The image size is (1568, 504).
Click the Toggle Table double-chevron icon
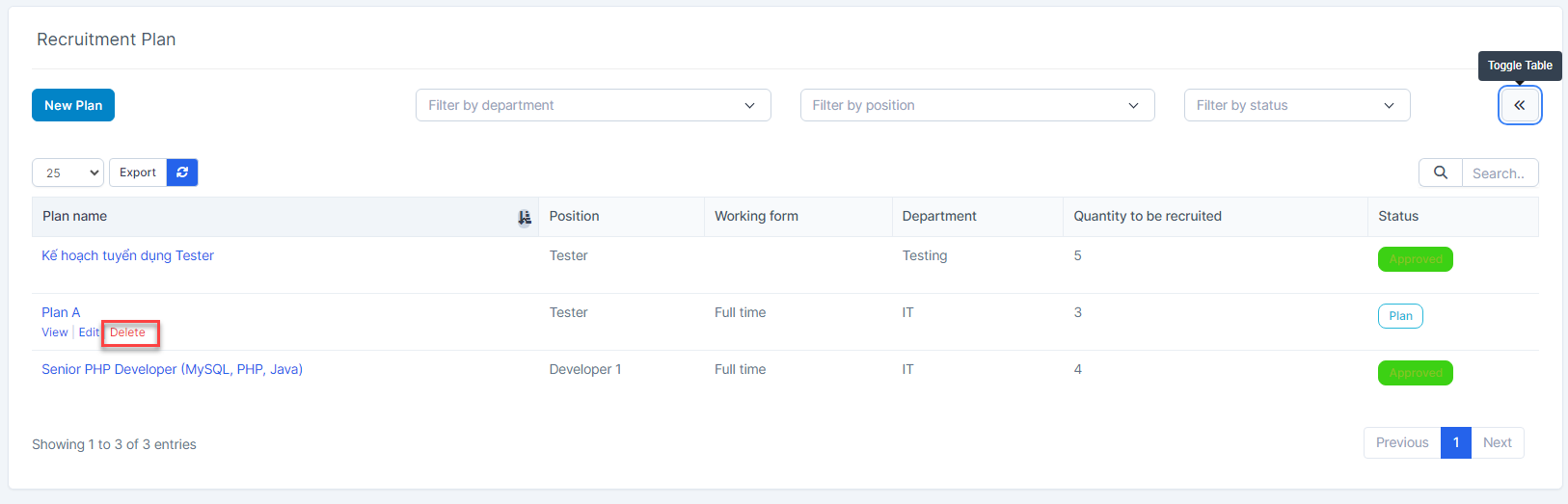[1519, 105]
